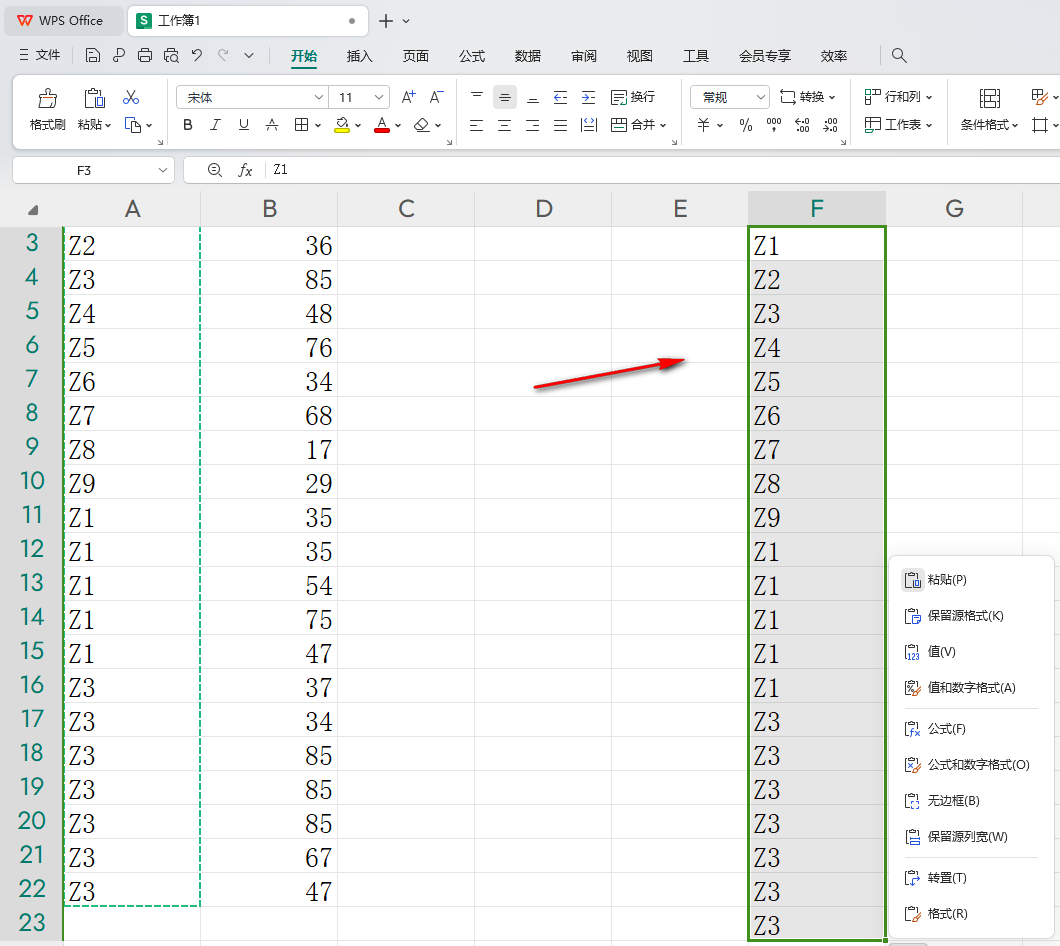The height and width of the screenshot is (946, 1060).
Task: Click the Copy icon in ribbon
Action: (x=132, y=125)
